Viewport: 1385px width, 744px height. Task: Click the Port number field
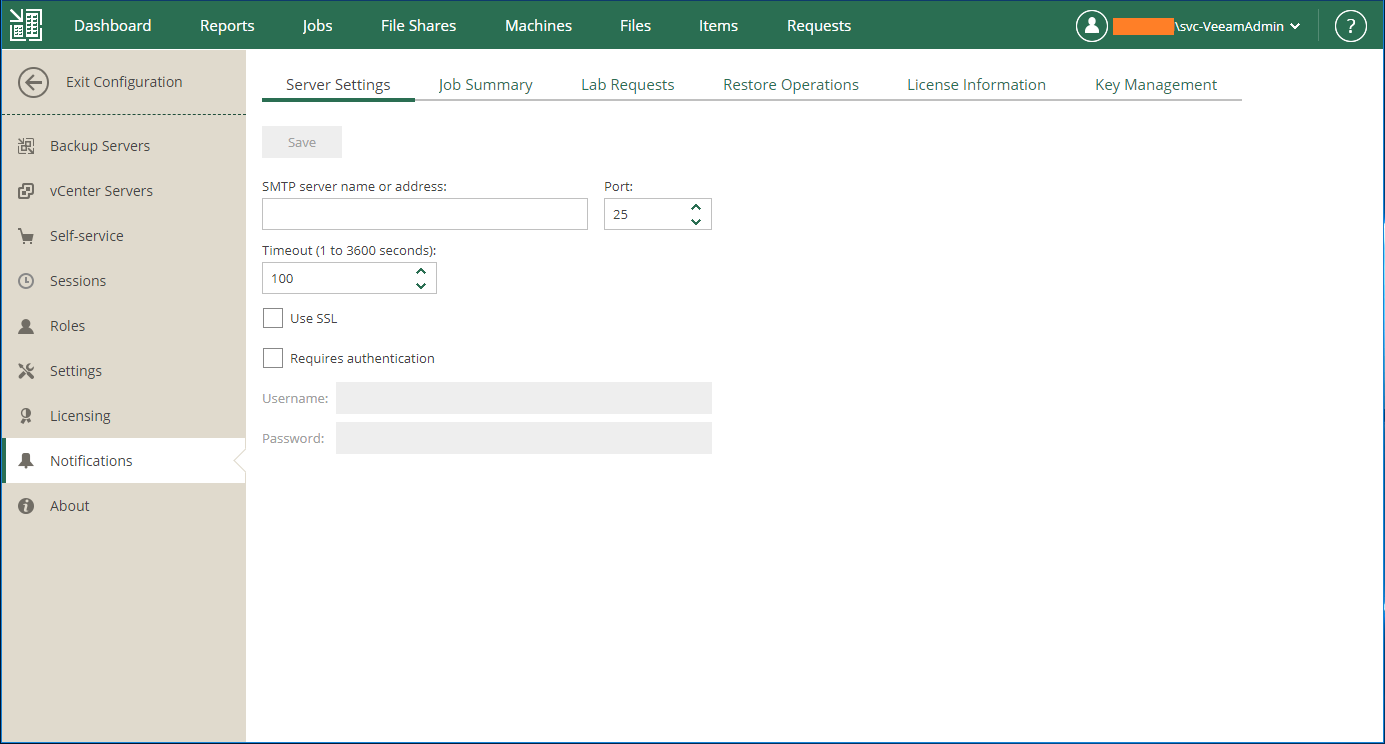pyautogui.click(x=658, y=214)
